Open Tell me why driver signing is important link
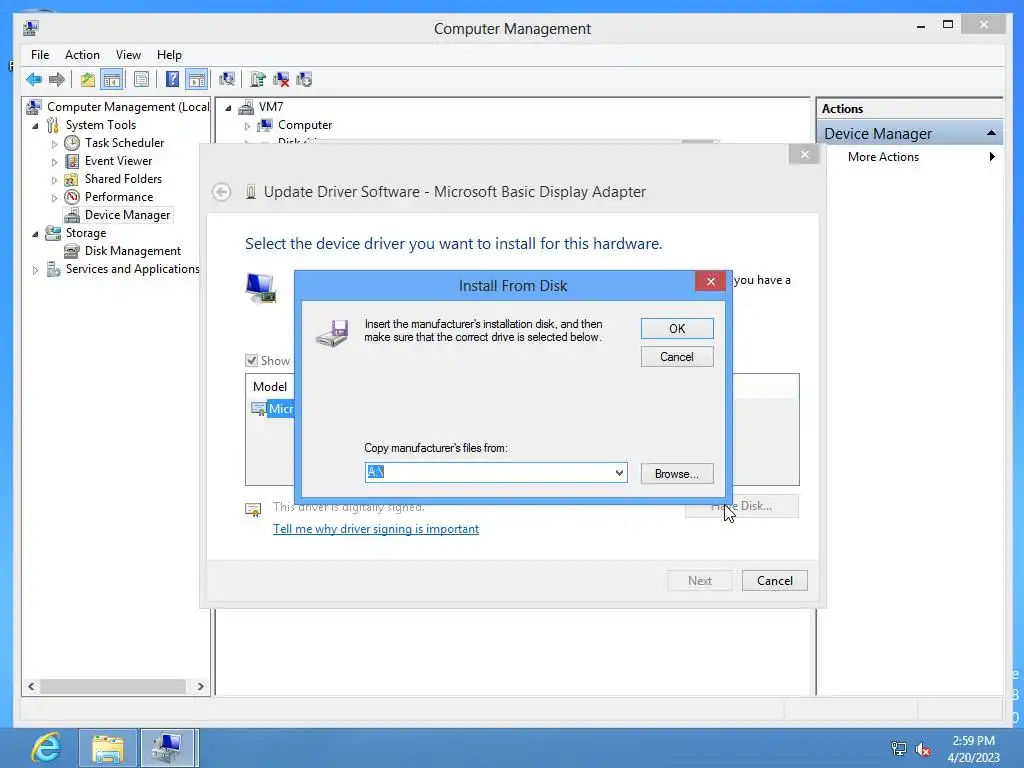The width and height of the screenshot is (1024, 768). point(376,529)
